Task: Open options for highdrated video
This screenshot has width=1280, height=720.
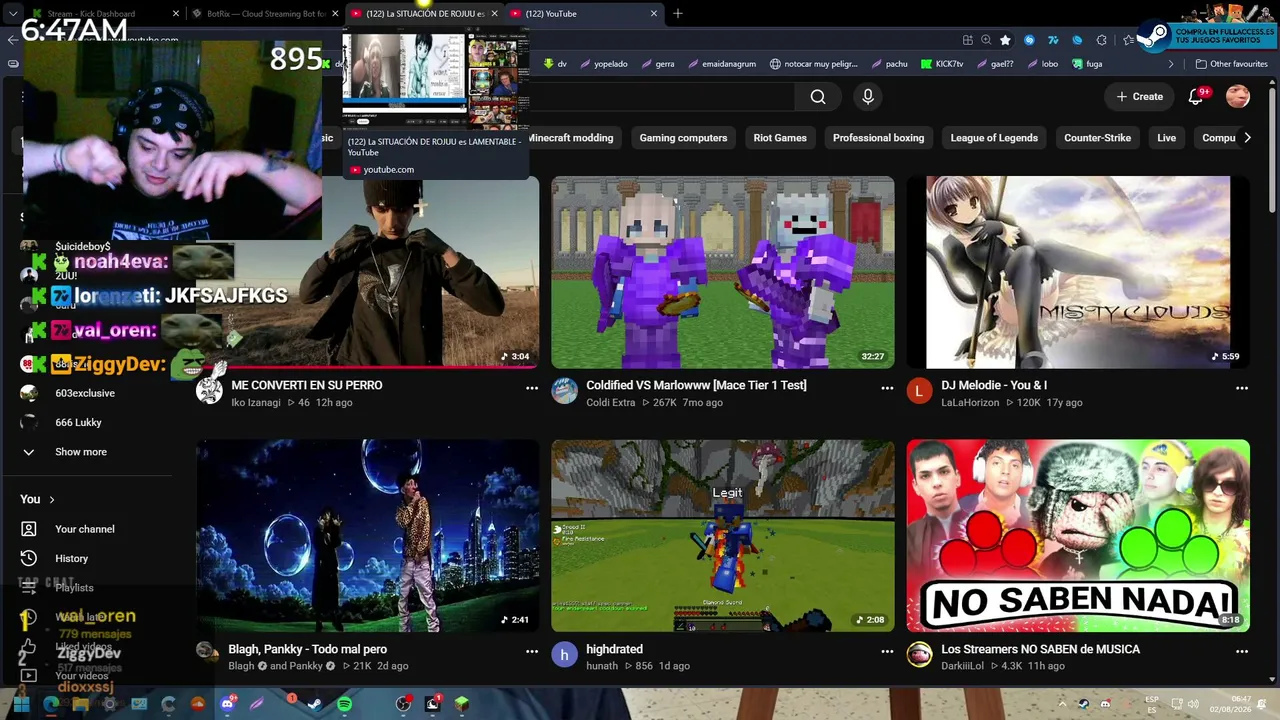Action: (x=887, y=651)
